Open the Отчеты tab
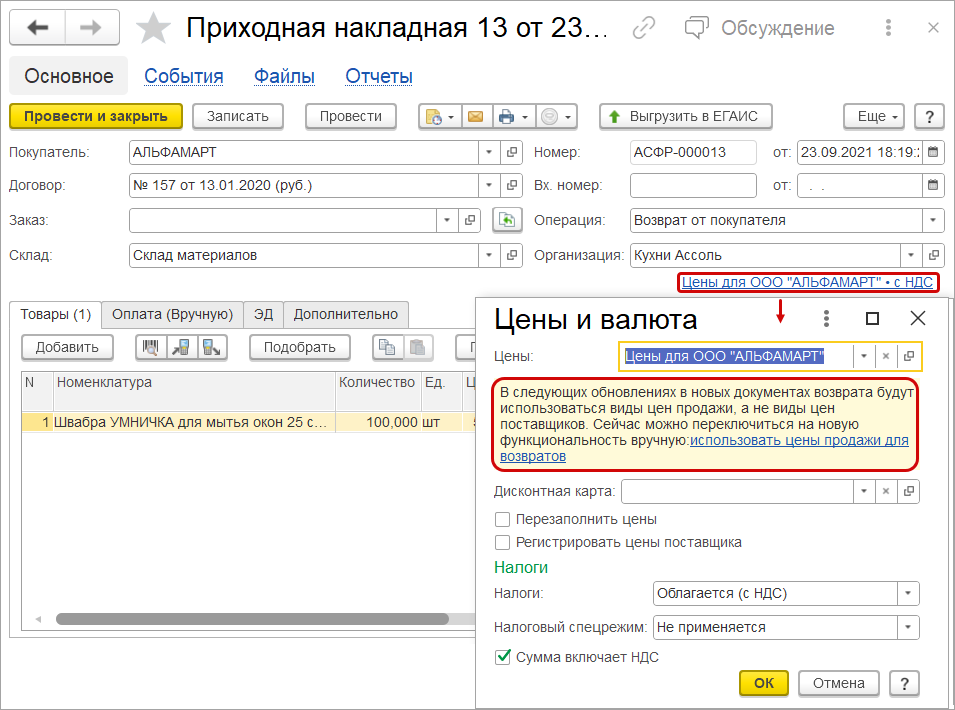Screen dimensions: 955x710 pos(379,76)
